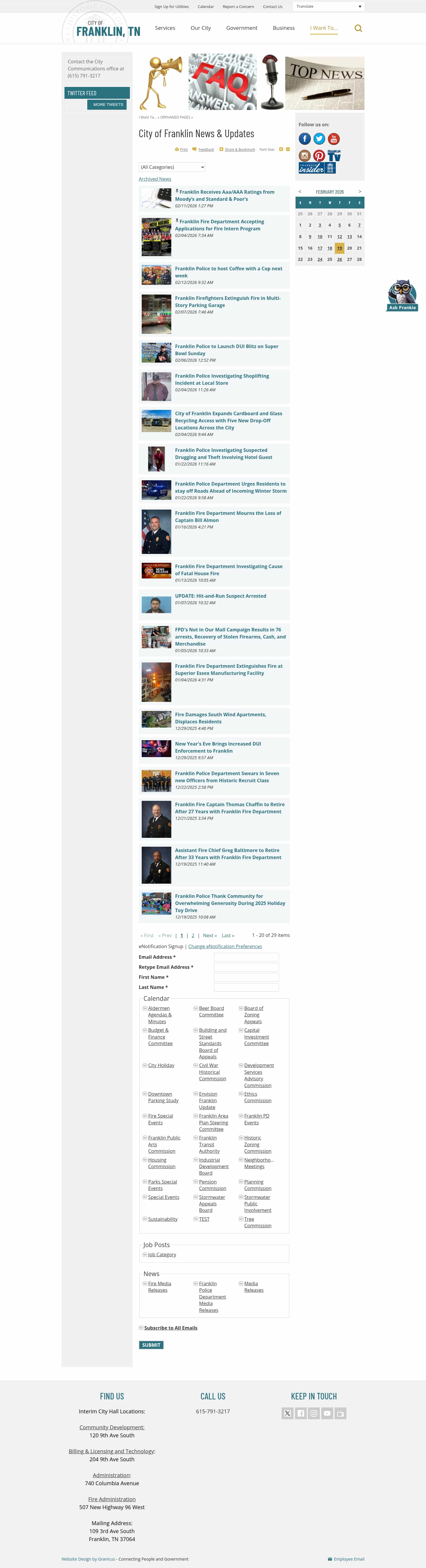This screenshot has width=426, height=1568.
Task: Open footer X social icon
Action: pyautogui.click(x=287, y=1413)
